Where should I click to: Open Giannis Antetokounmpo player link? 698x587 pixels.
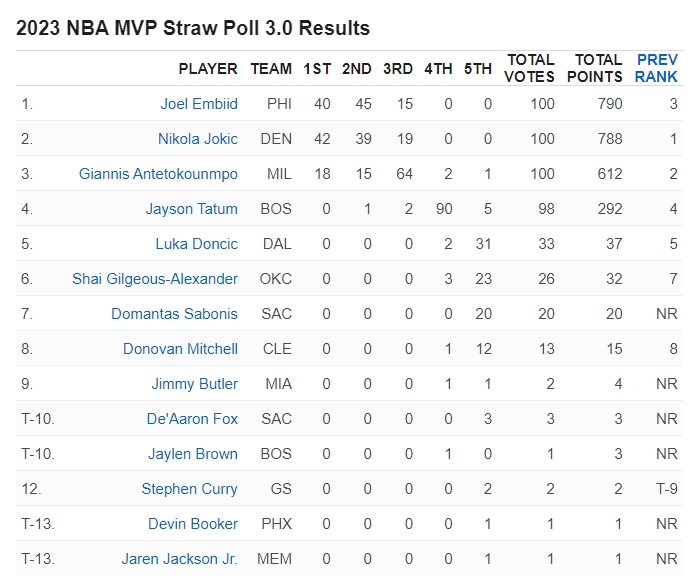coord(158,174)
